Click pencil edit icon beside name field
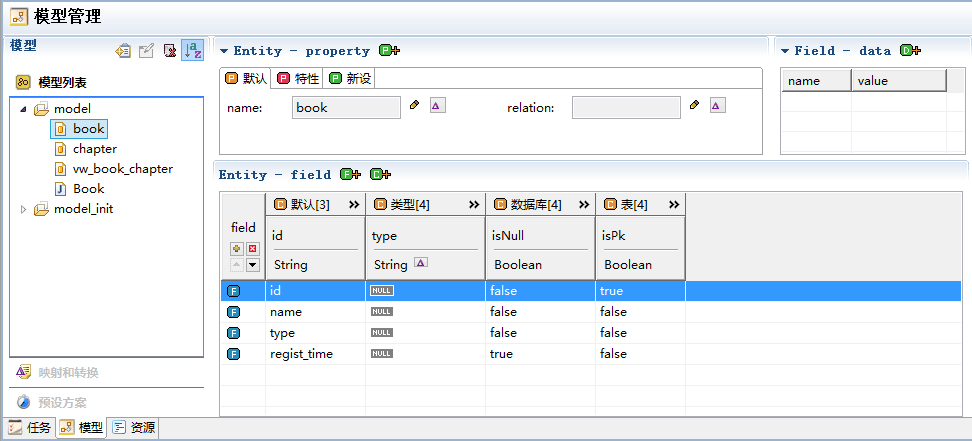Image resolution: width=972 pixels, height=441 pixels. pos(415,105)
